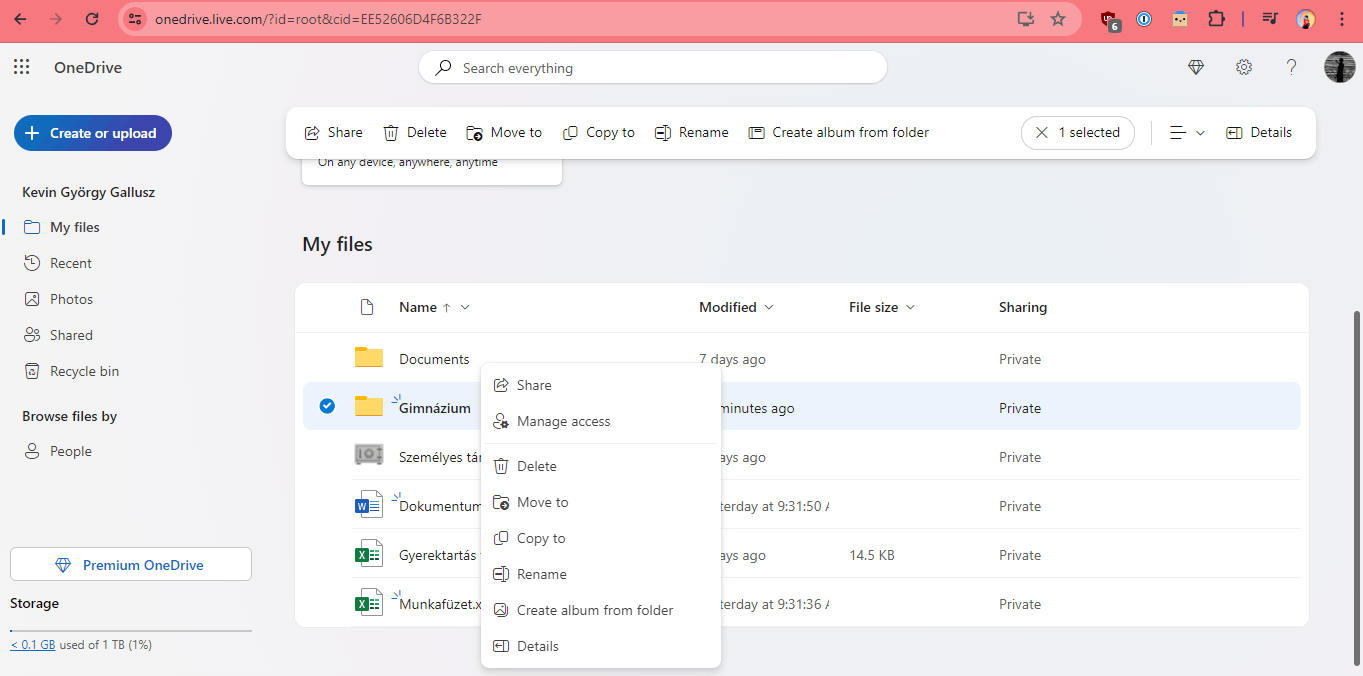Screen dimensions: 1363x676
Task: Open the app launcher grid icon
Action: (x=21, y=67)
